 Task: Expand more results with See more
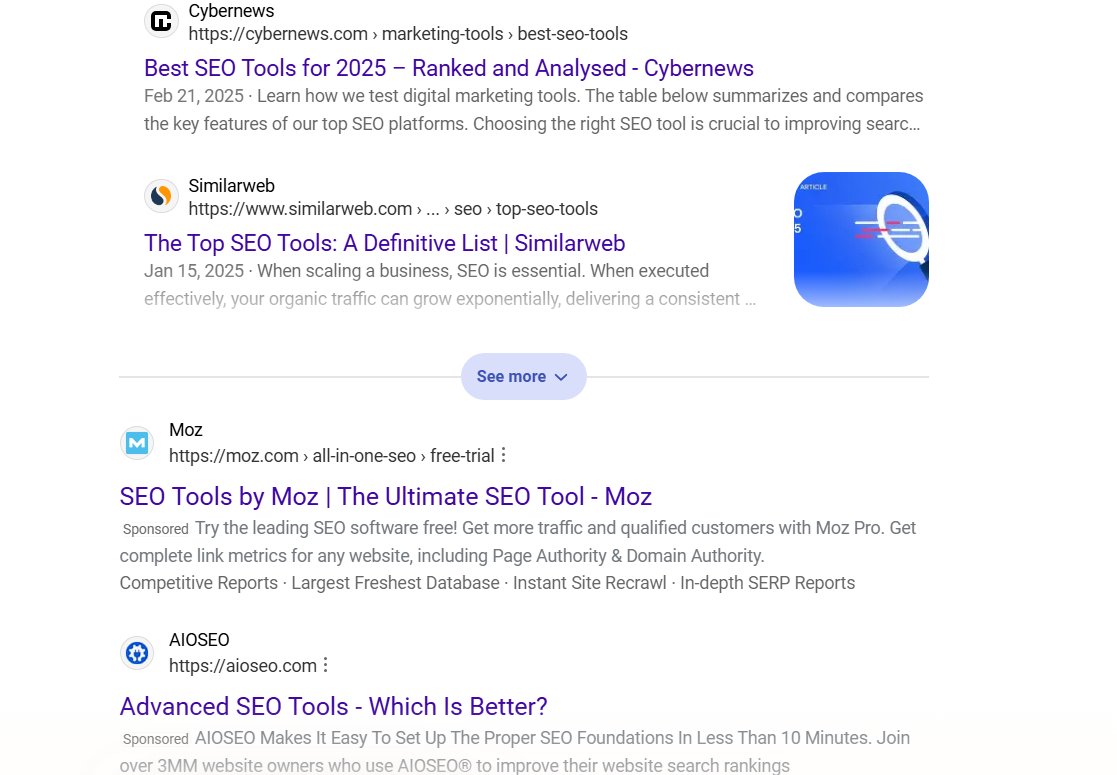pyautogui.click(x=512, y=377)
